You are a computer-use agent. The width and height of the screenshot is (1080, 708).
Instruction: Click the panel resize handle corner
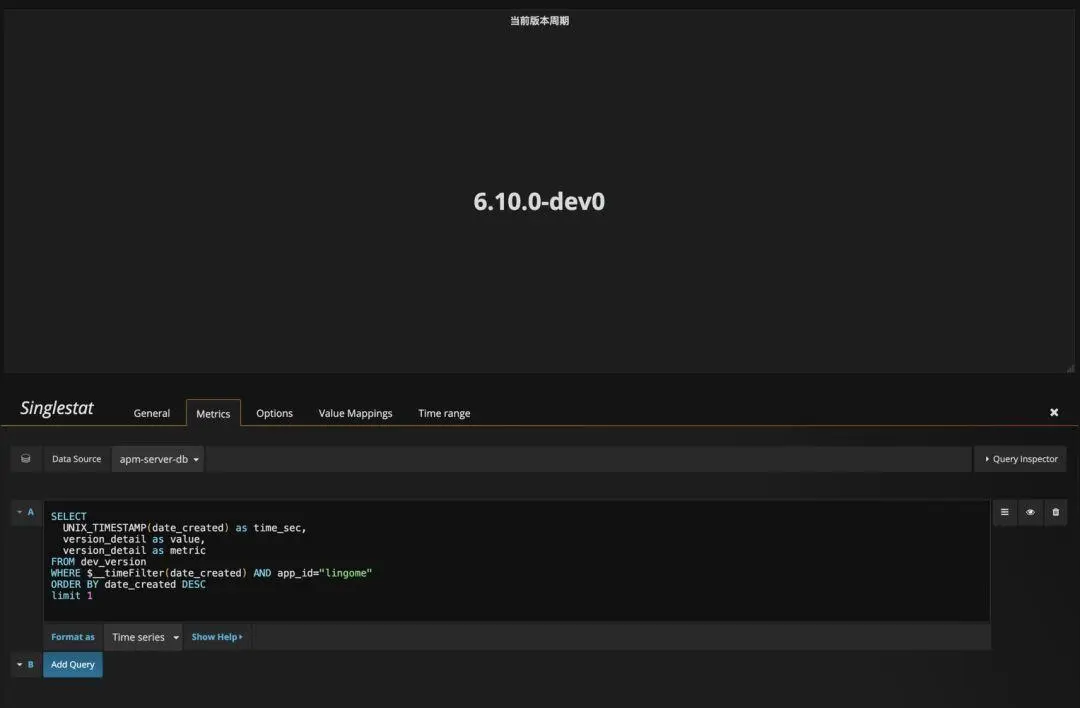point(1070,368)
